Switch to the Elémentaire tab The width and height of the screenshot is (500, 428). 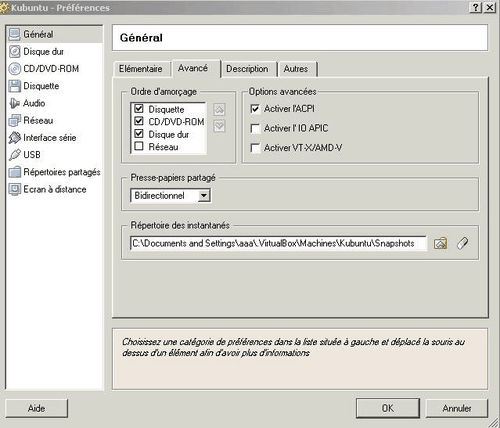(x=141, y=69)
